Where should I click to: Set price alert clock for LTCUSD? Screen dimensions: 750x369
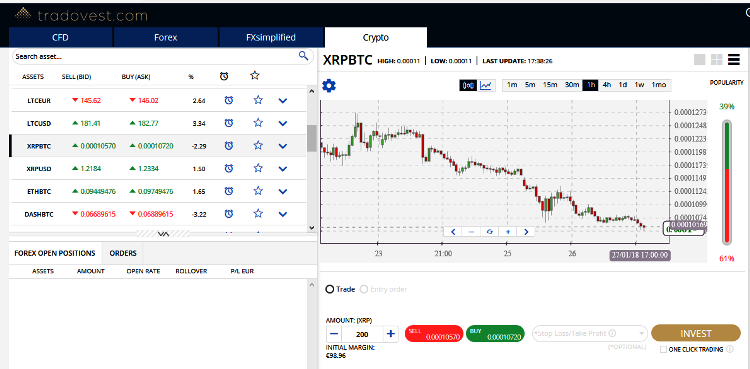pyautogui.click(x=229, y=123)
